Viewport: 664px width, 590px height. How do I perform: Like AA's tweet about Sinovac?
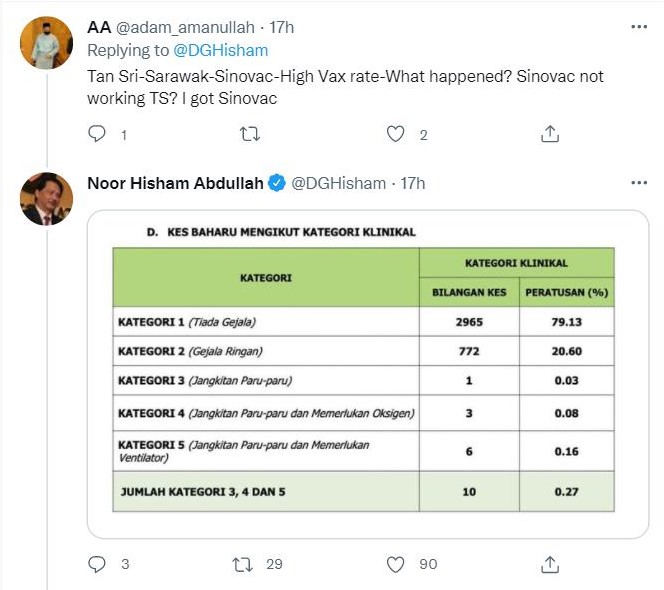point(397,134)
